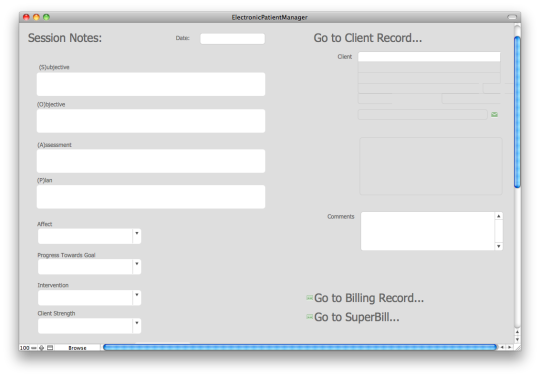This screenshot has width=540, height=377.
Task: Click the horizontal scroll left arrow
Action: click(502, 347)
